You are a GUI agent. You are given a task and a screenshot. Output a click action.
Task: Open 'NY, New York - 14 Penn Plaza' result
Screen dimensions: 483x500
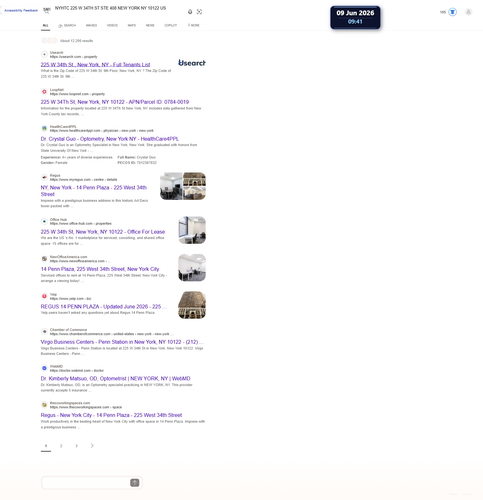(x=94, y=191)
